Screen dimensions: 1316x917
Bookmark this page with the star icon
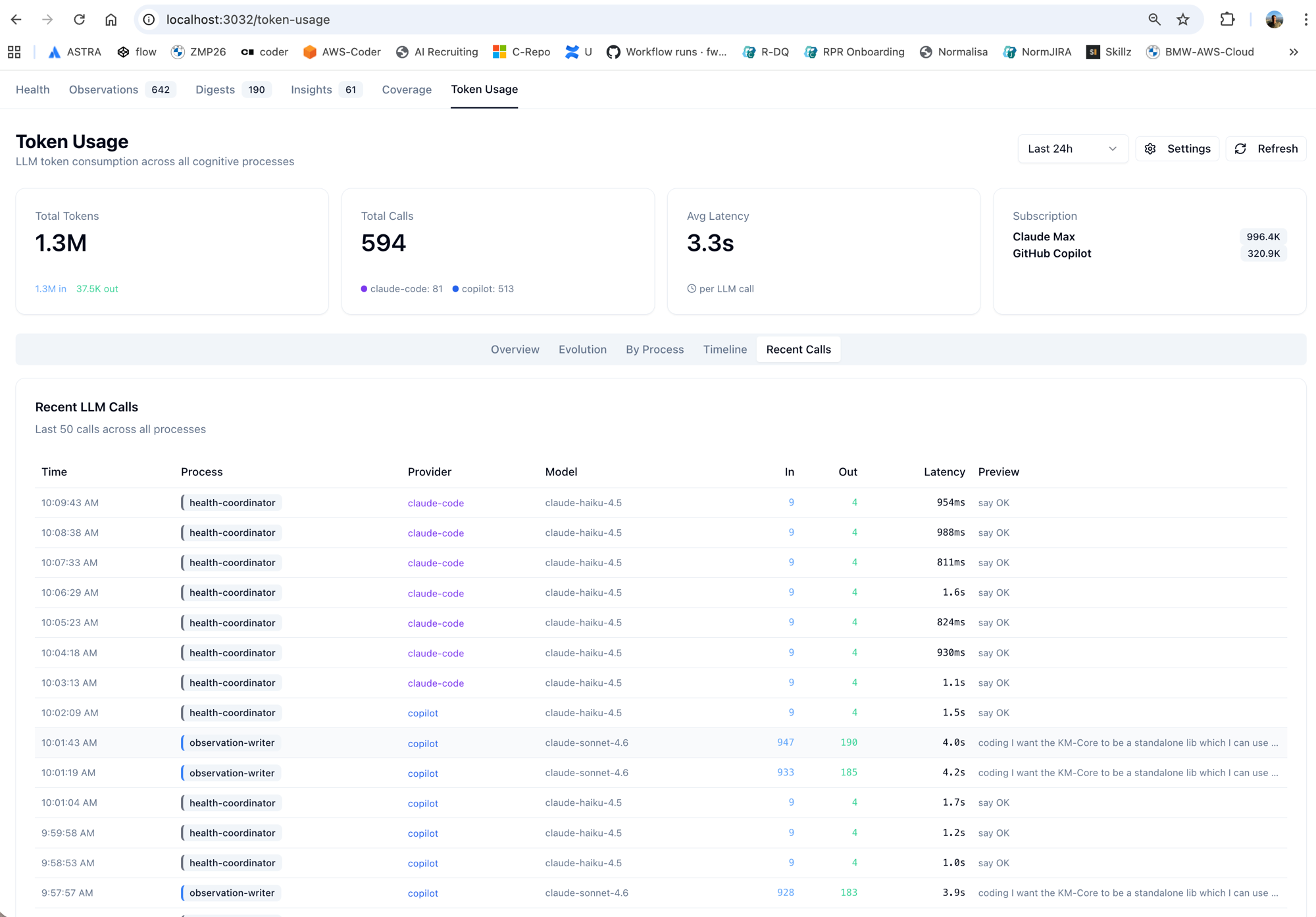tap(1183, 20)
